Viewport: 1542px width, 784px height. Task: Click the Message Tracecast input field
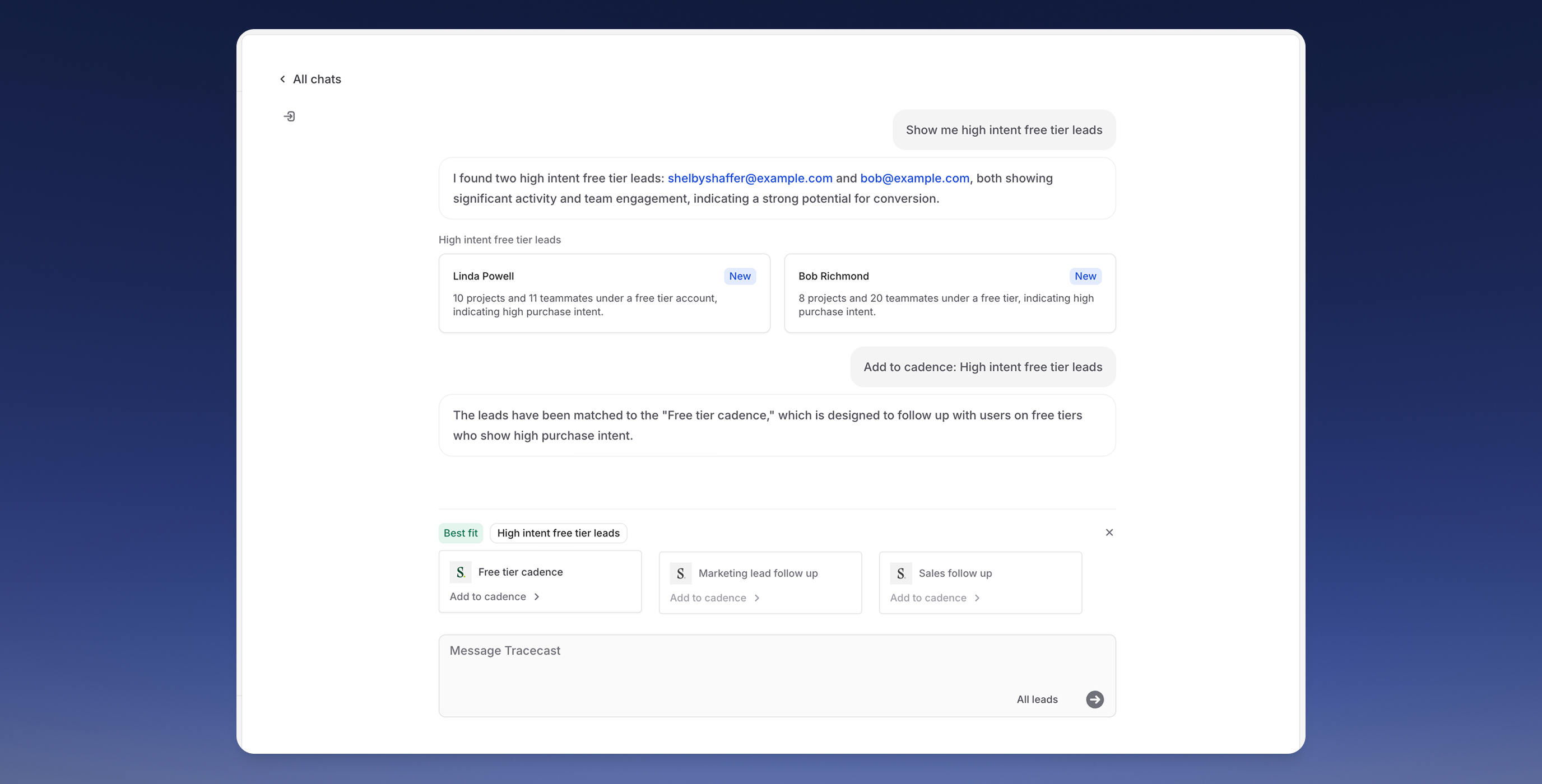click(x=718, y=664)
